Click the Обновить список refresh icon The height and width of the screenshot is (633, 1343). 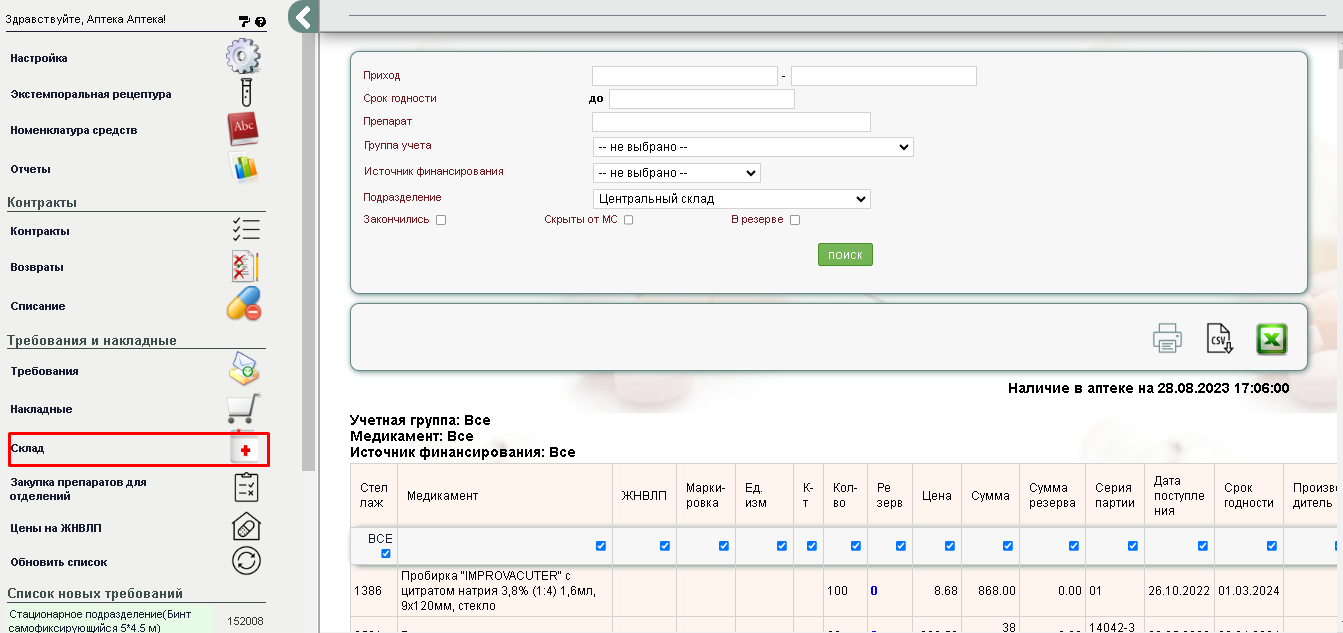246,561
